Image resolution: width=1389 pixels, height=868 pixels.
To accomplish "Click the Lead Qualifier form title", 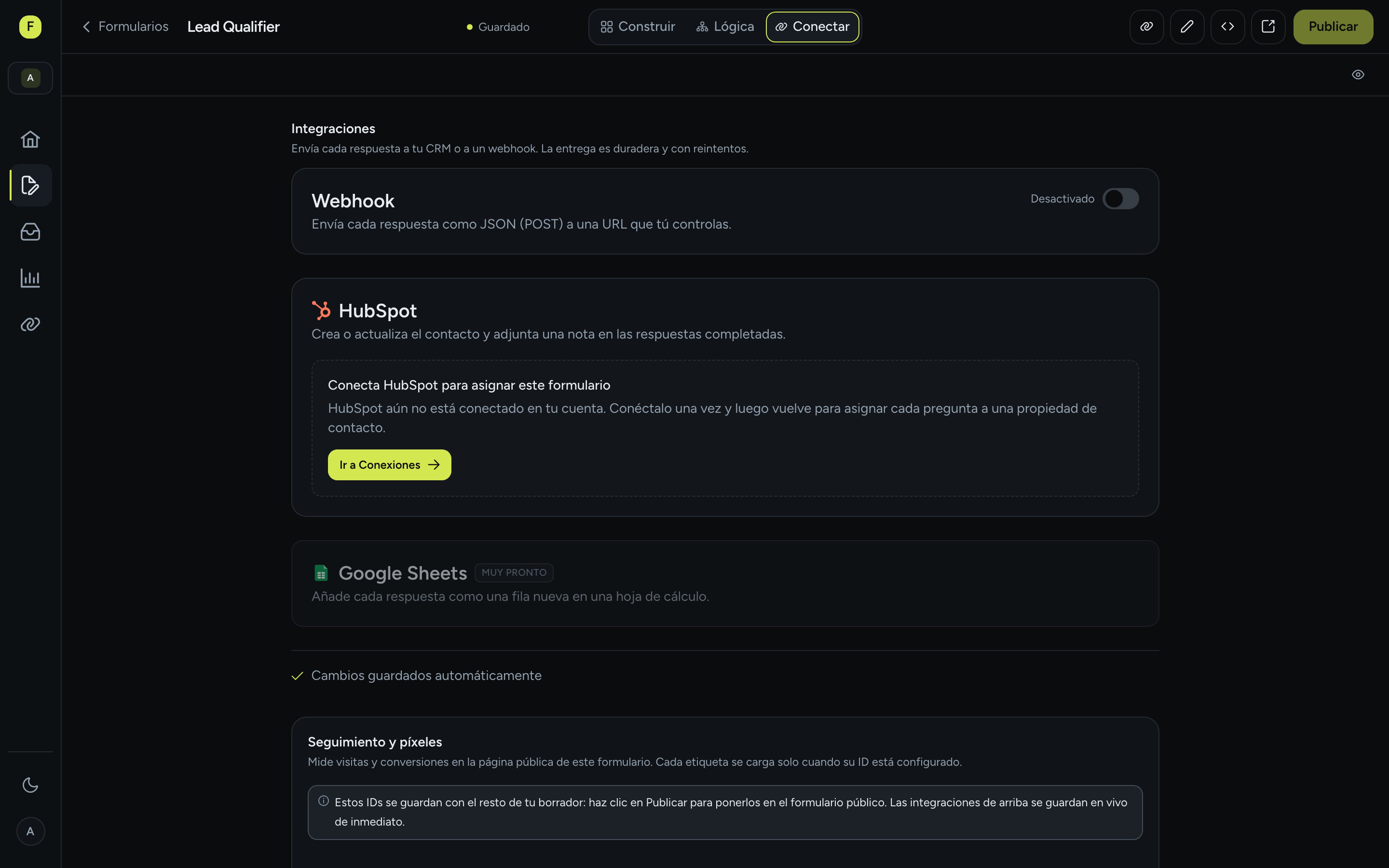I will pos(233,27).
